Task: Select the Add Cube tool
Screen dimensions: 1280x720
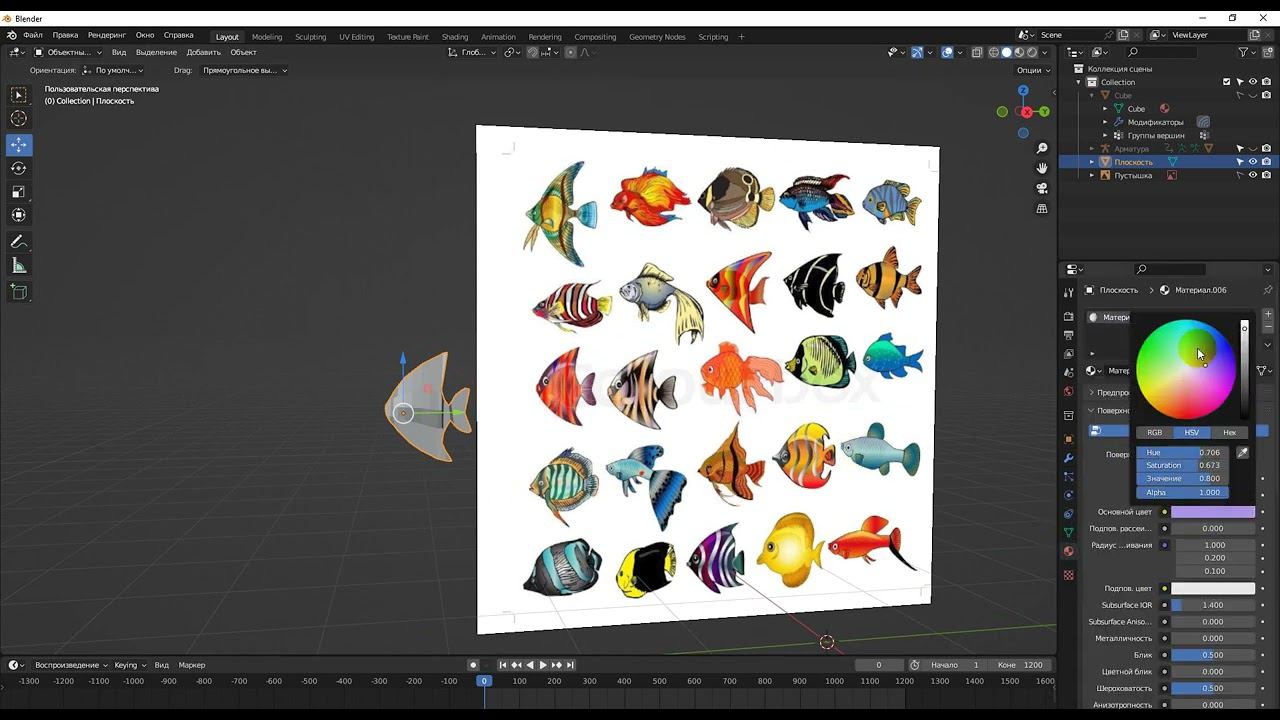Action: click(18, 292)
